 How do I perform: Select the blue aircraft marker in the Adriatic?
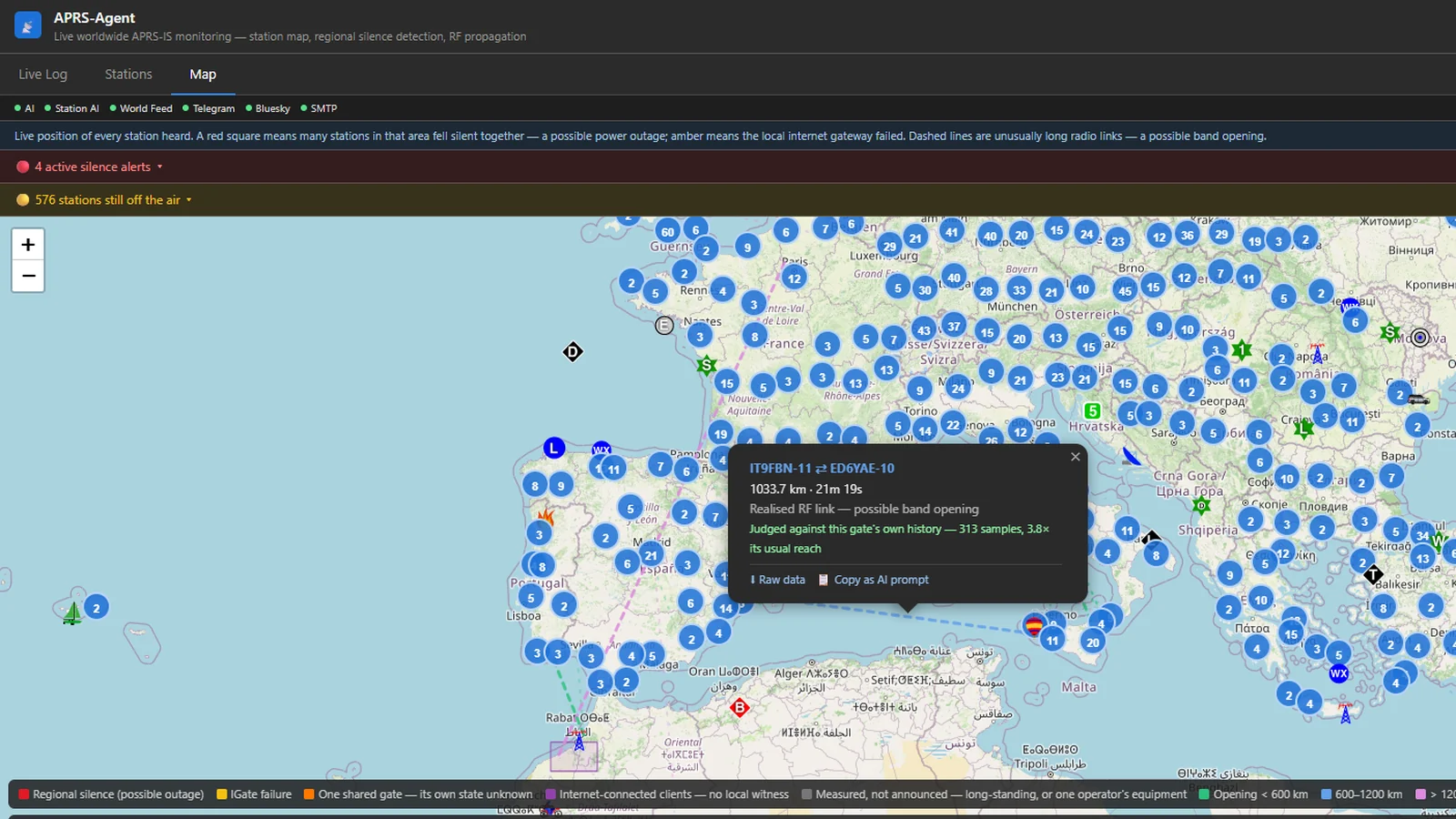coord(1131,456)
